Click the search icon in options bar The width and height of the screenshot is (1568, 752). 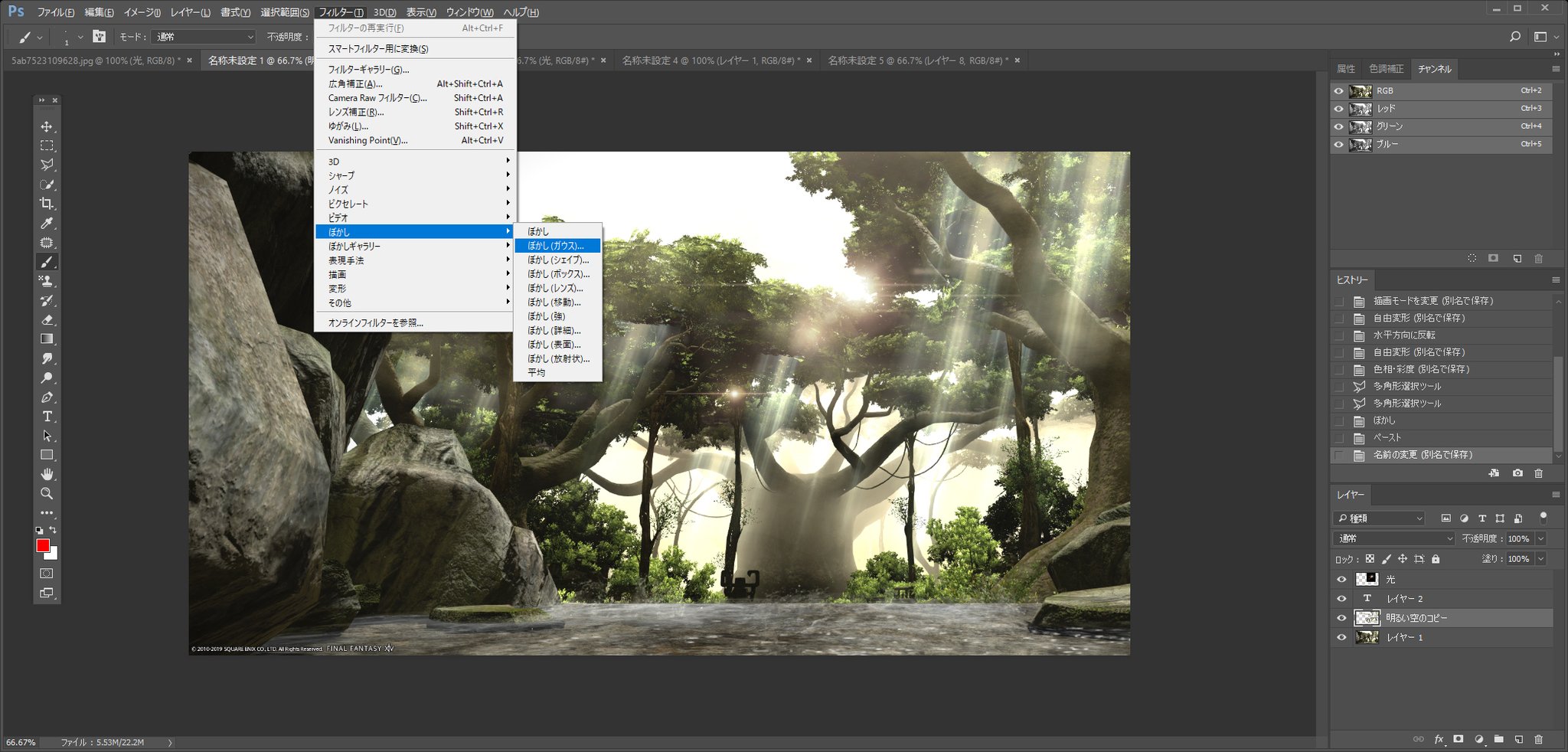[1514, 37]
